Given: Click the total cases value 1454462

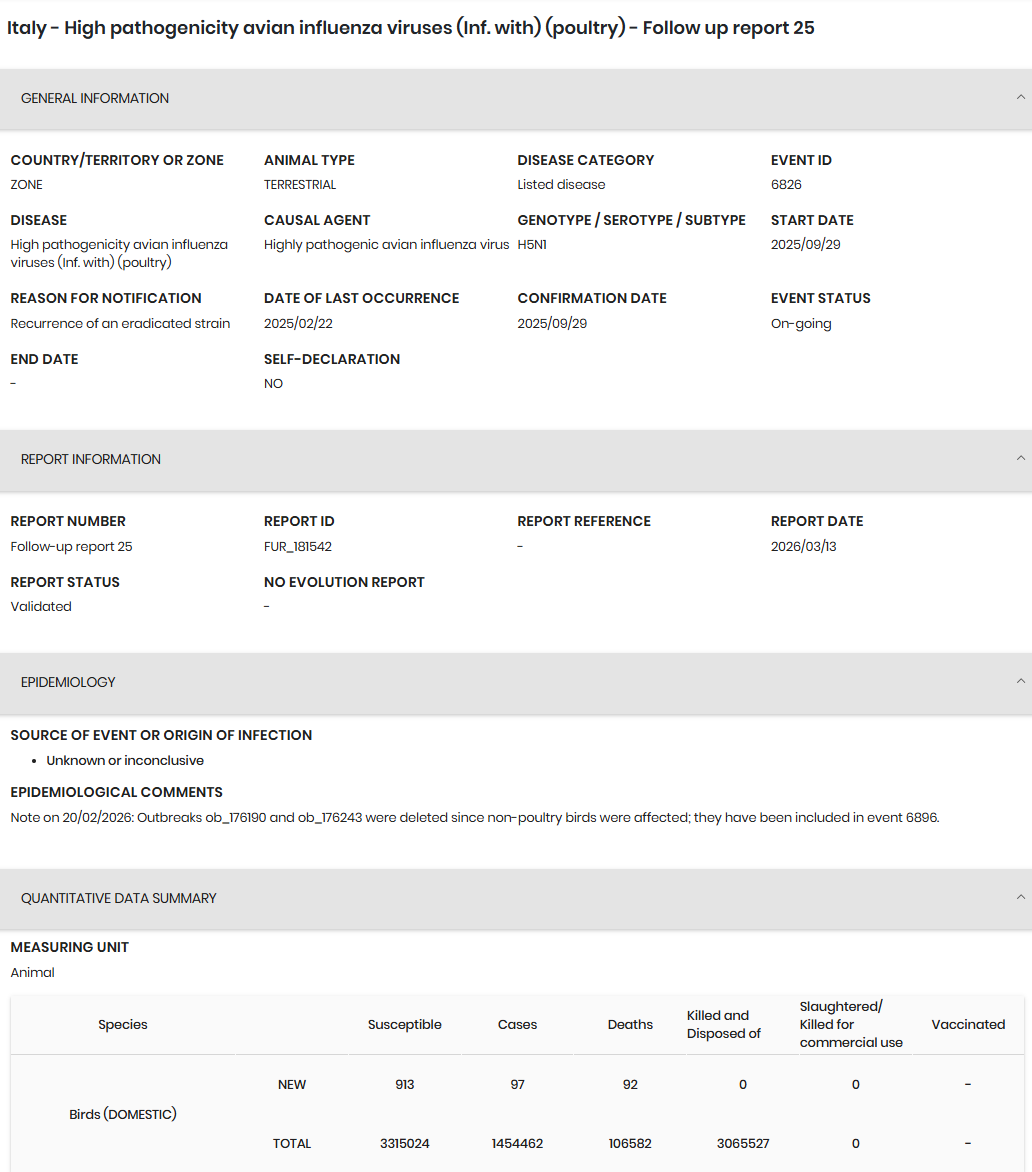Looking at the screenshot, I should pyautogui.click(x=517, y=1143).
